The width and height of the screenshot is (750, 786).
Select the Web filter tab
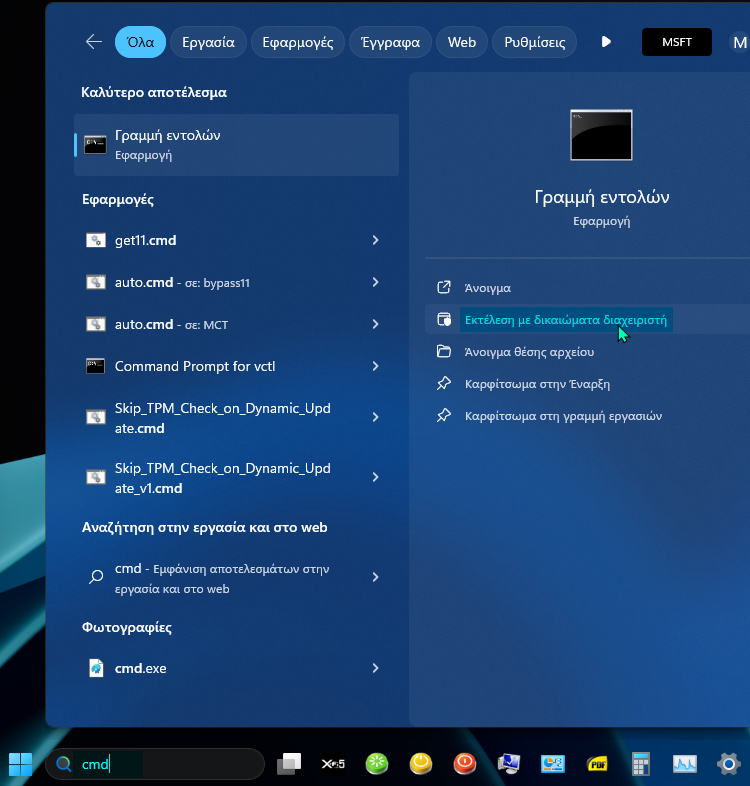(x=462, y=42)
